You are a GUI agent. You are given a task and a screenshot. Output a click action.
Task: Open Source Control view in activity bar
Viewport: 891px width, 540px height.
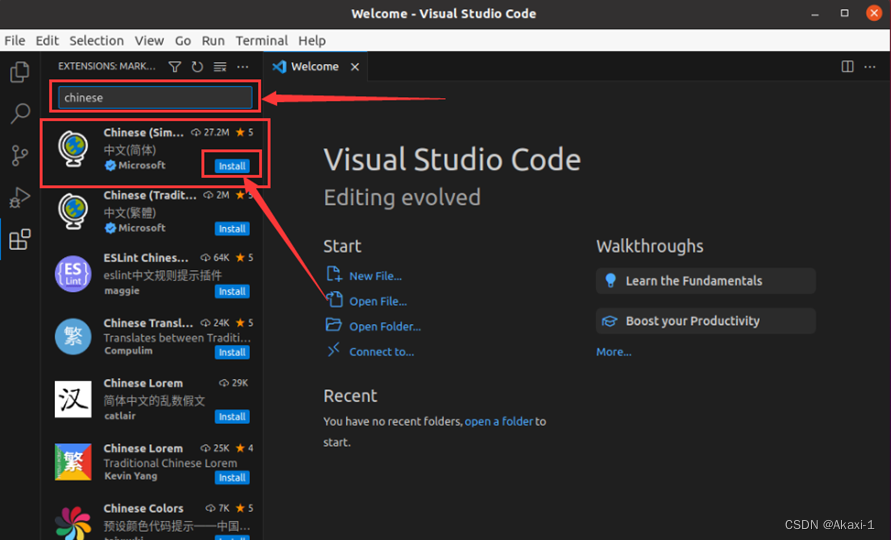(x=20, y=155)
